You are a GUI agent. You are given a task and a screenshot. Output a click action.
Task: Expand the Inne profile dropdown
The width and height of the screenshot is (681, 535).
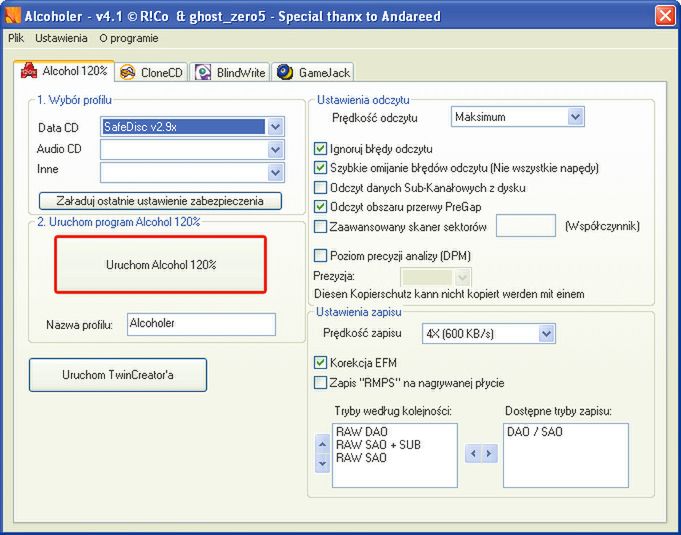click(x=275, y=172)
